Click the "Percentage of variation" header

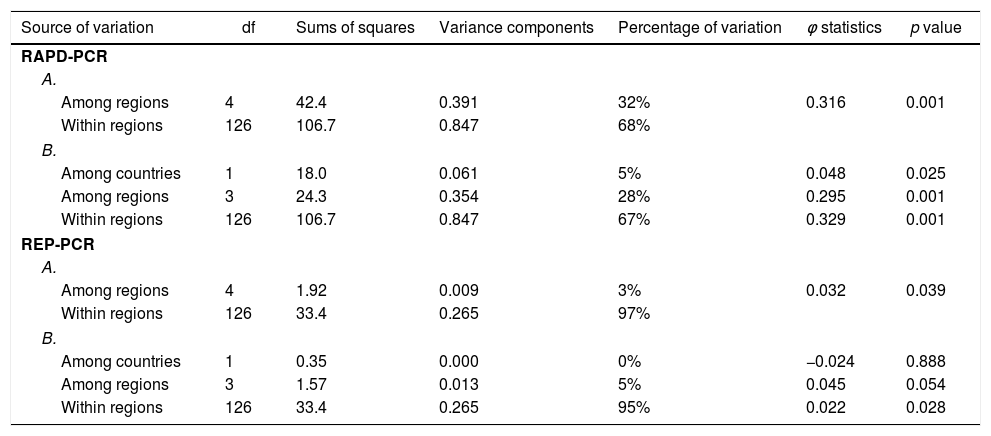pos(700,28)
